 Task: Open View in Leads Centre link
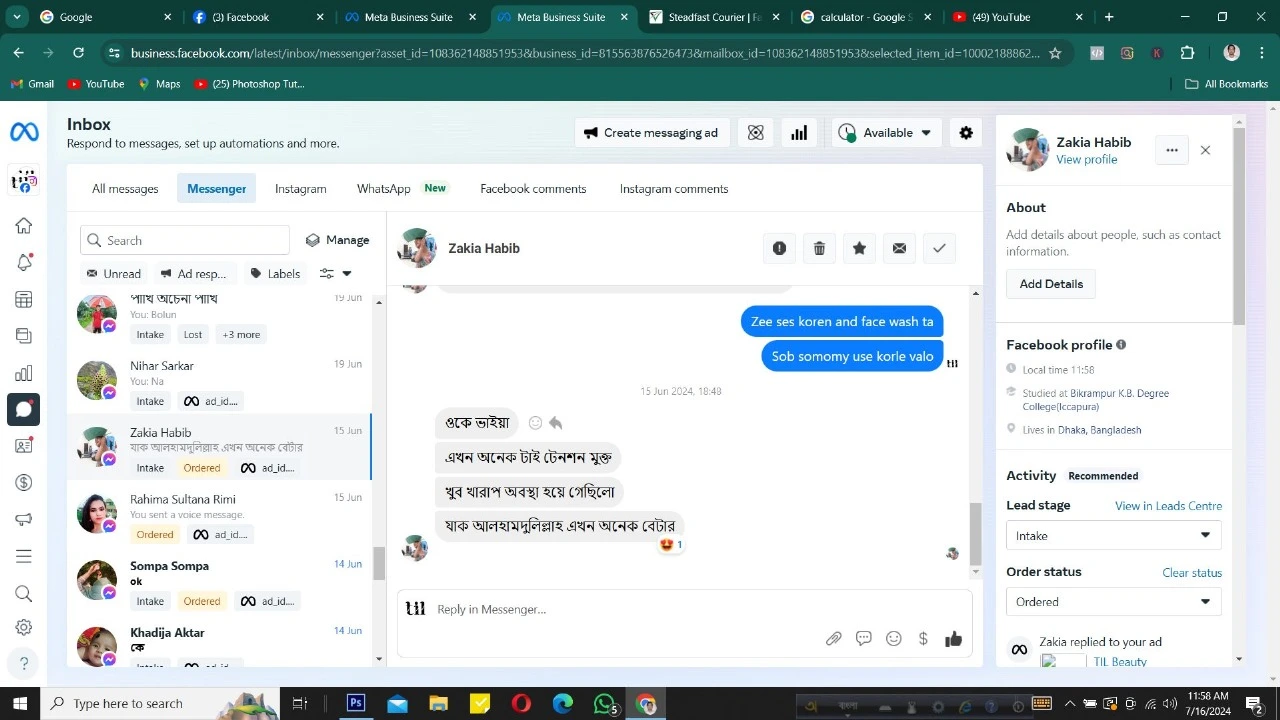click(1168, 506)
